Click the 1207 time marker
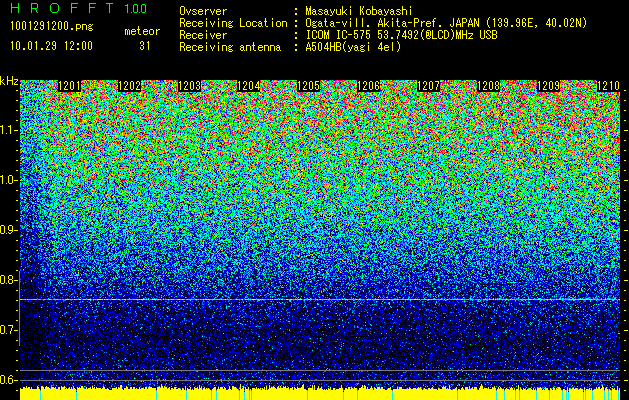This screenshot has height=400, width=629. (428, 86)
